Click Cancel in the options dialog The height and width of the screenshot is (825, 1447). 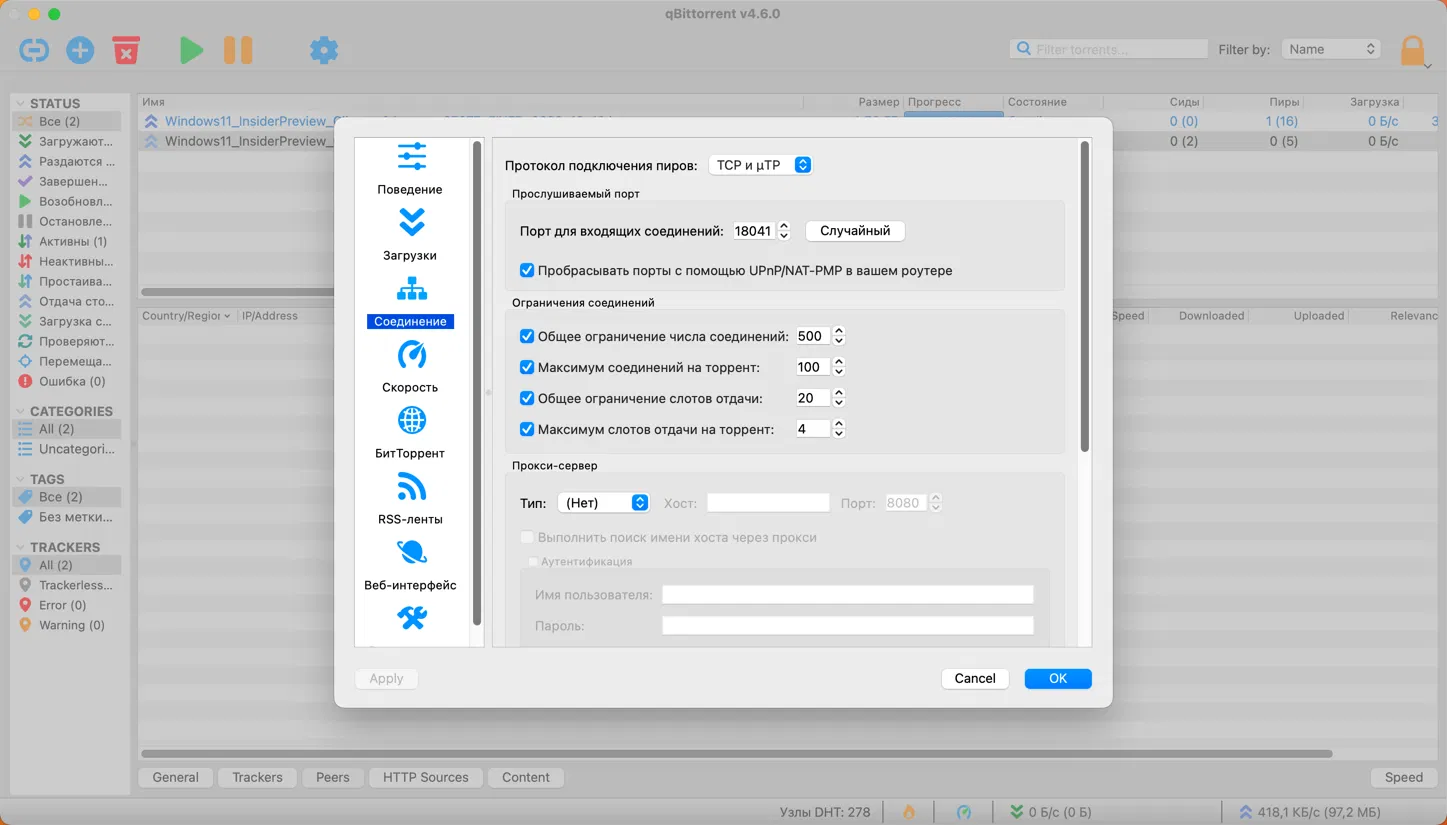click(975, 678)
